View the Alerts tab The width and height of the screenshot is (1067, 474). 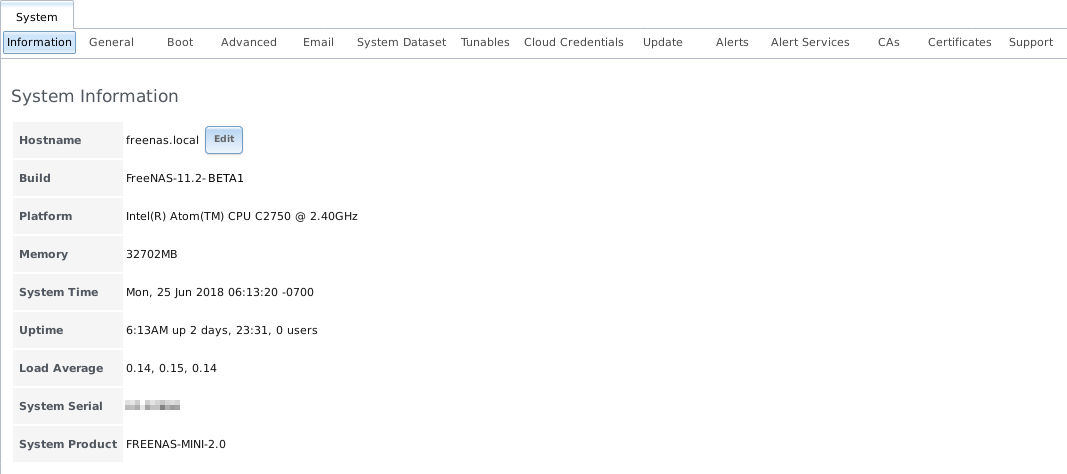pyautogui.click(x=732, y=42)
